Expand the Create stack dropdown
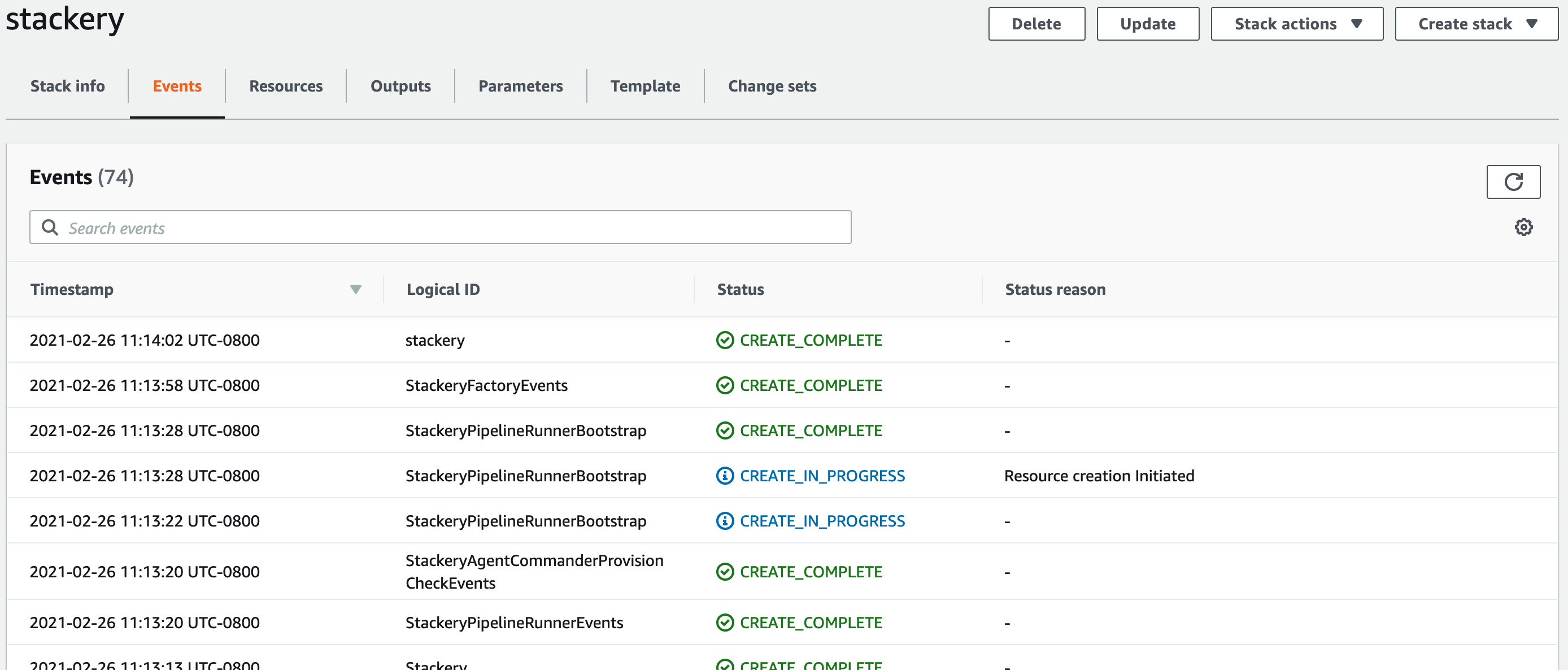 [1476, 24]
